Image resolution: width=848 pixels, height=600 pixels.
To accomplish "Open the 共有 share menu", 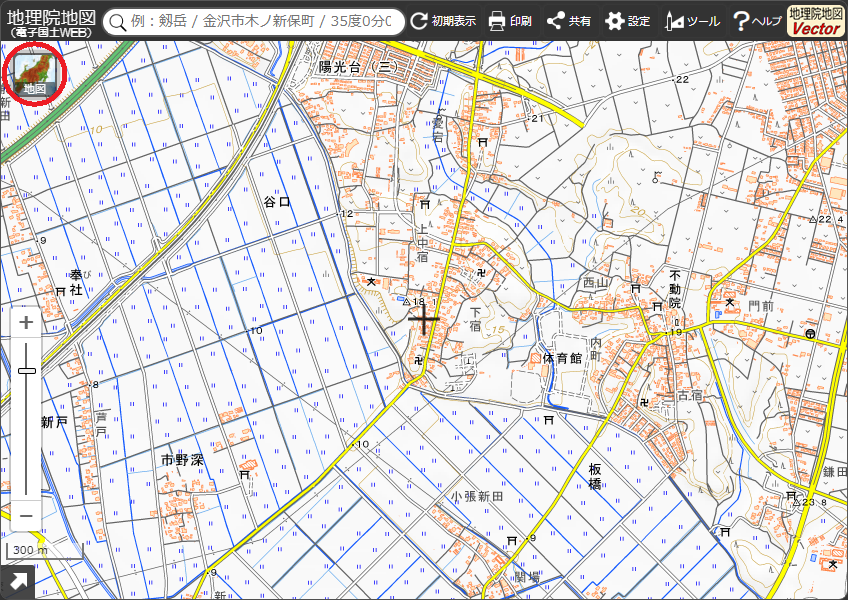I will (568, 21).
